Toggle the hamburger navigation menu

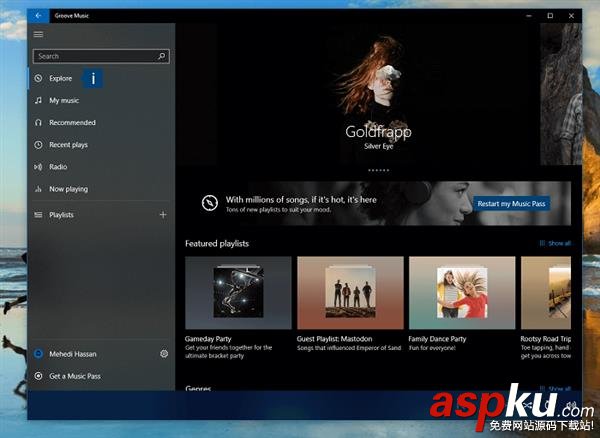pos(38,34)
